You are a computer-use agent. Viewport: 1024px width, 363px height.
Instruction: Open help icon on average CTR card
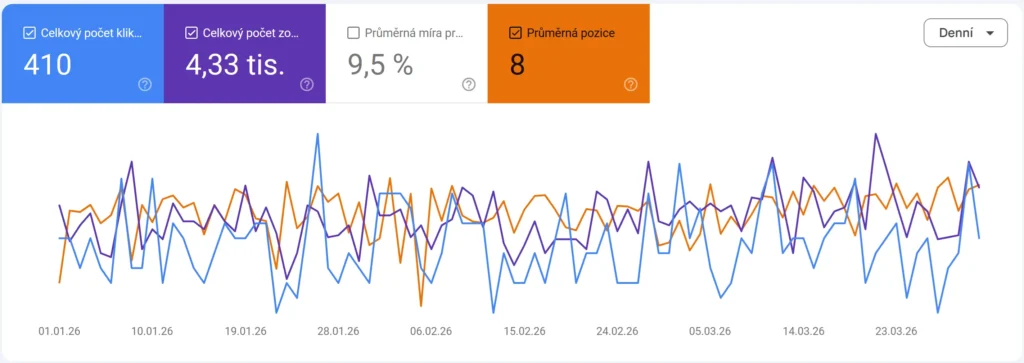[469, 84]
